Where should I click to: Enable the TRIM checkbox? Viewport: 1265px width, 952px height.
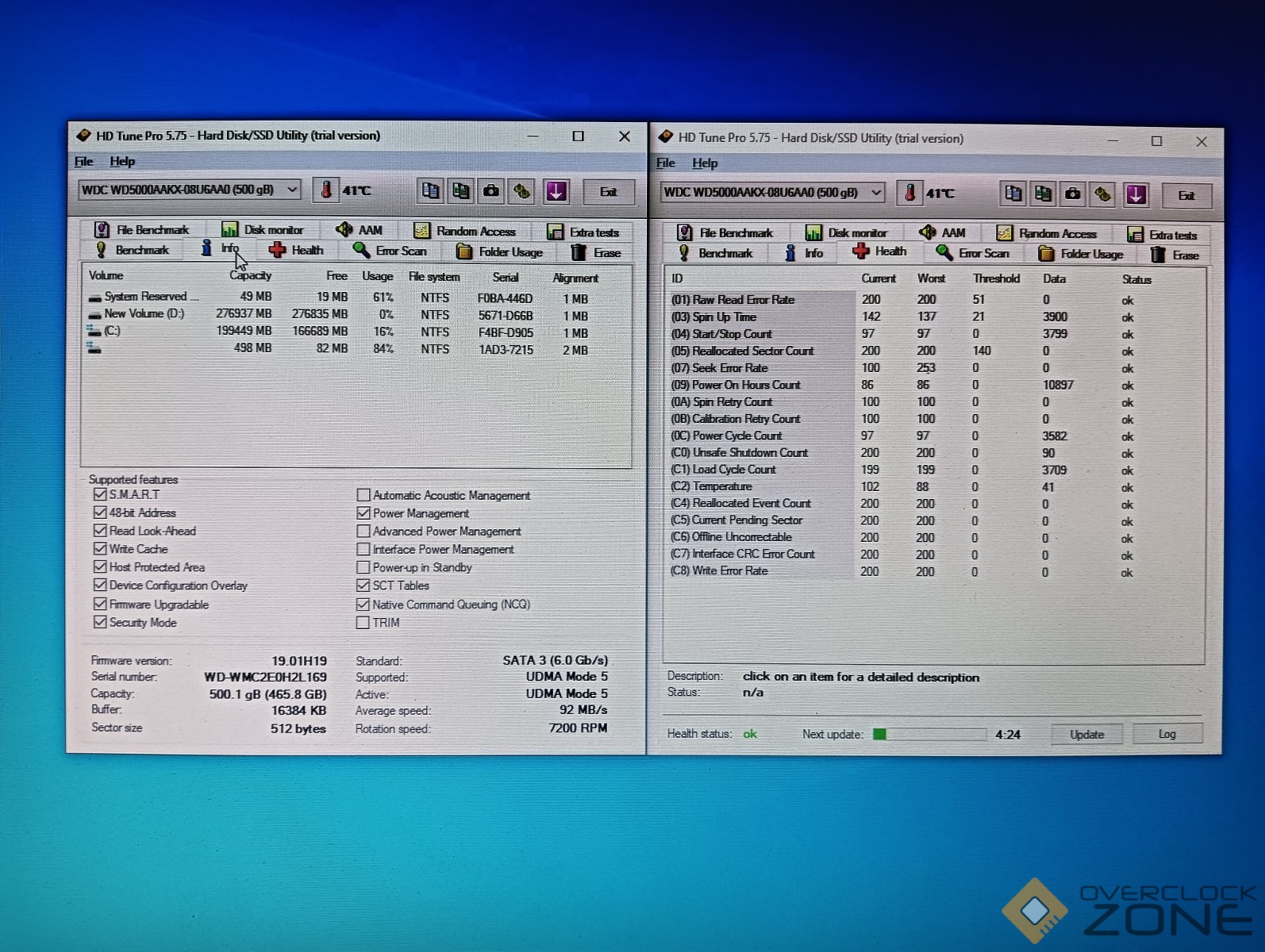tap(363, 623)
